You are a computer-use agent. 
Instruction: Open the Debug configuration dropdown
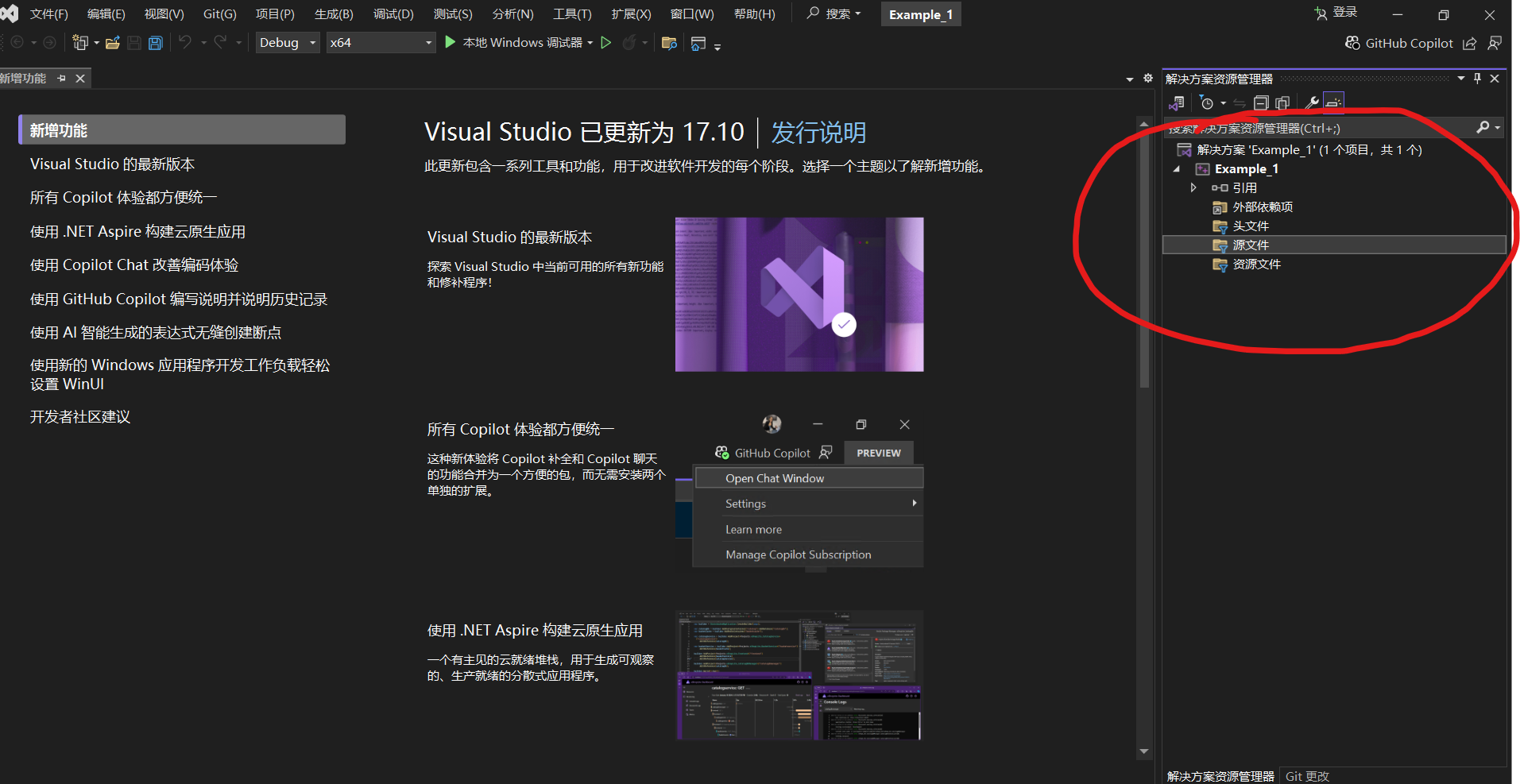(x=287, y=42)
